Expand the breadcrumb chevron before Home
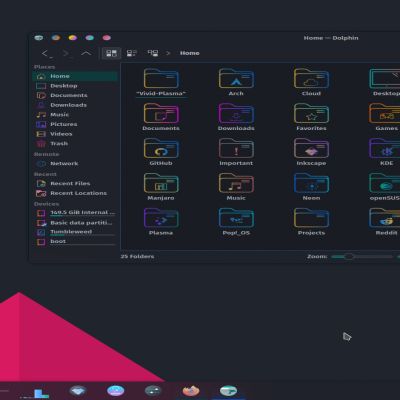400x400 pixels. pos(168,53)
